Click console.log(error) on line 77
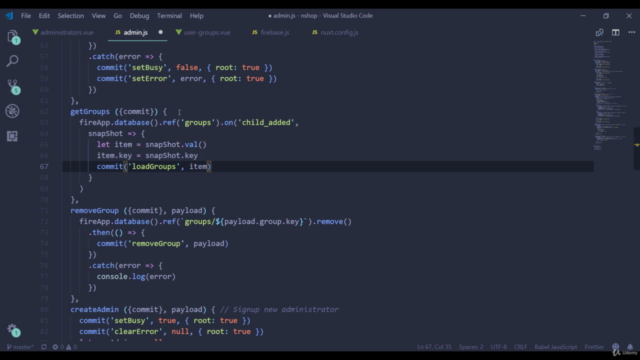 136,276
